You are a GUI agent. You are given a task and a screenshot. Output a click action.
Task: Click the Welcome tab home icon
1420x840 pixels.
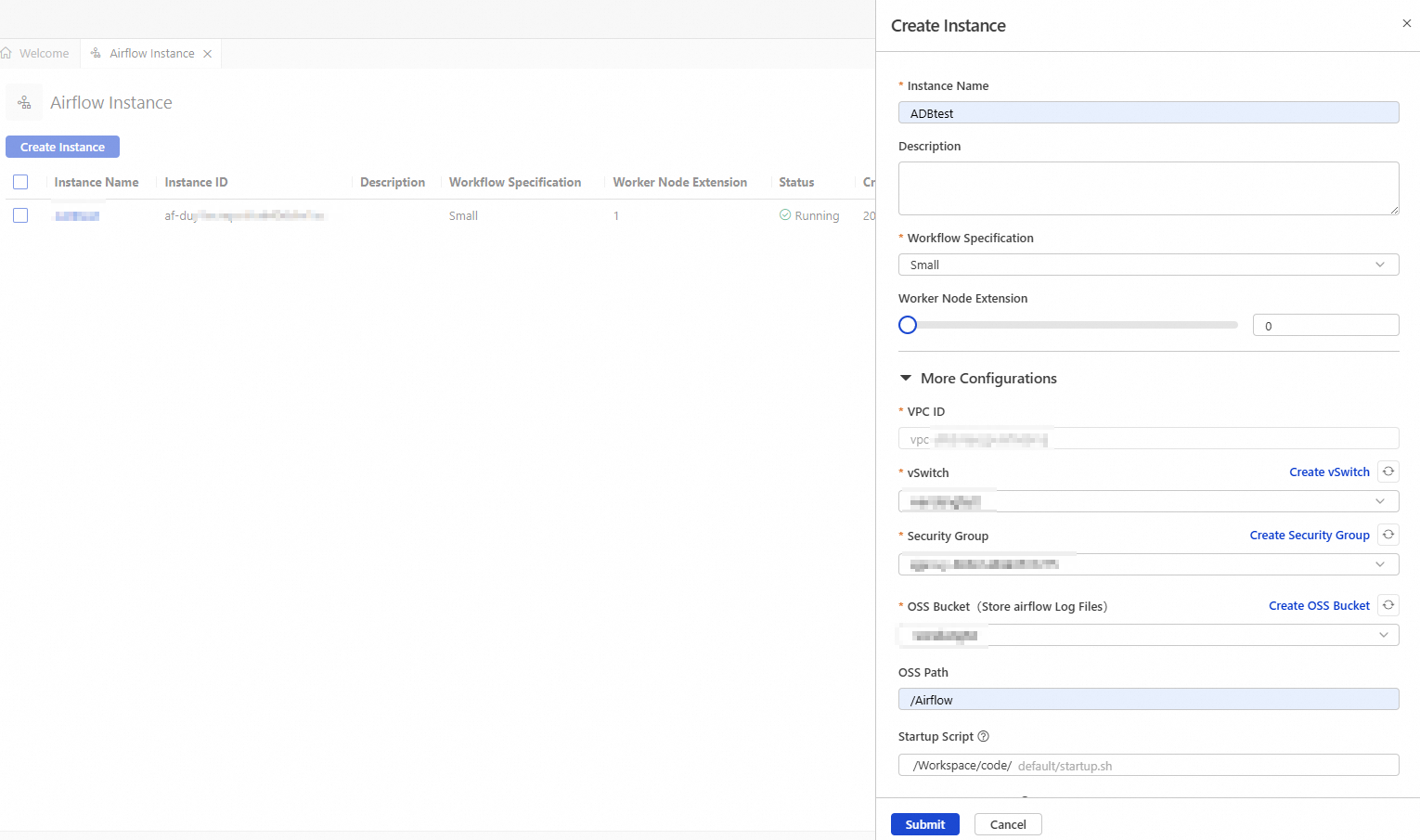pos(7,54)
